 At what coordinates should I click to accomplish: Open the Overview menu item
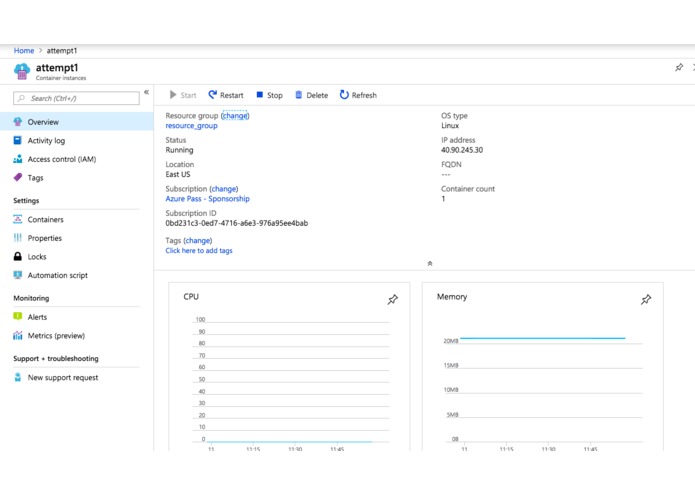click(x=77, y=122)
